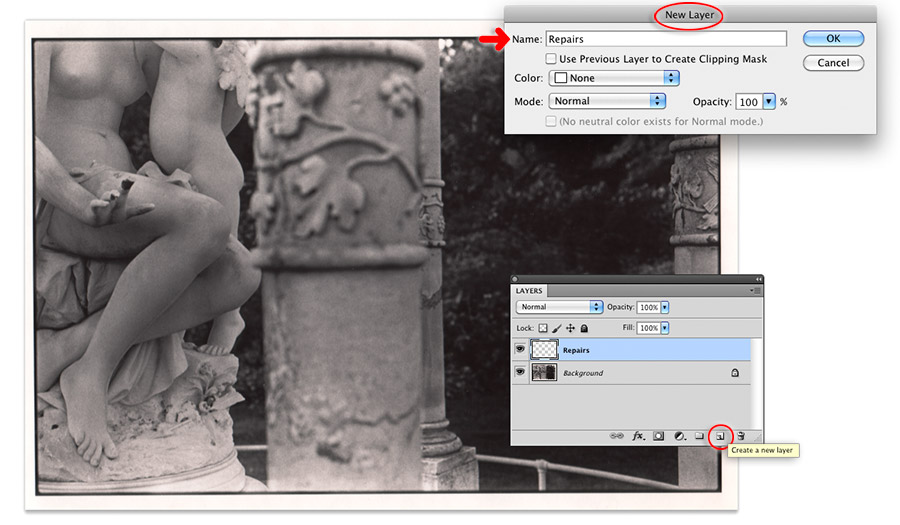Click OK in the New Layer dialog

coord(833,39)
